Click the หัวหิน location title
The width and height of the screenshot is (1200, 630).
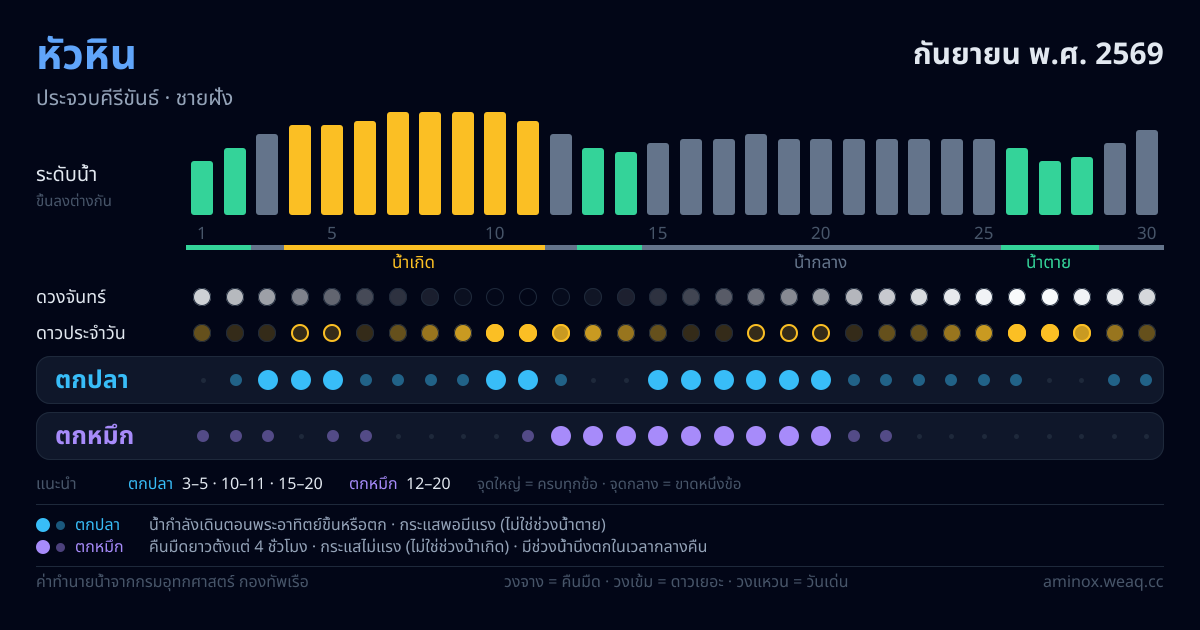86,55
